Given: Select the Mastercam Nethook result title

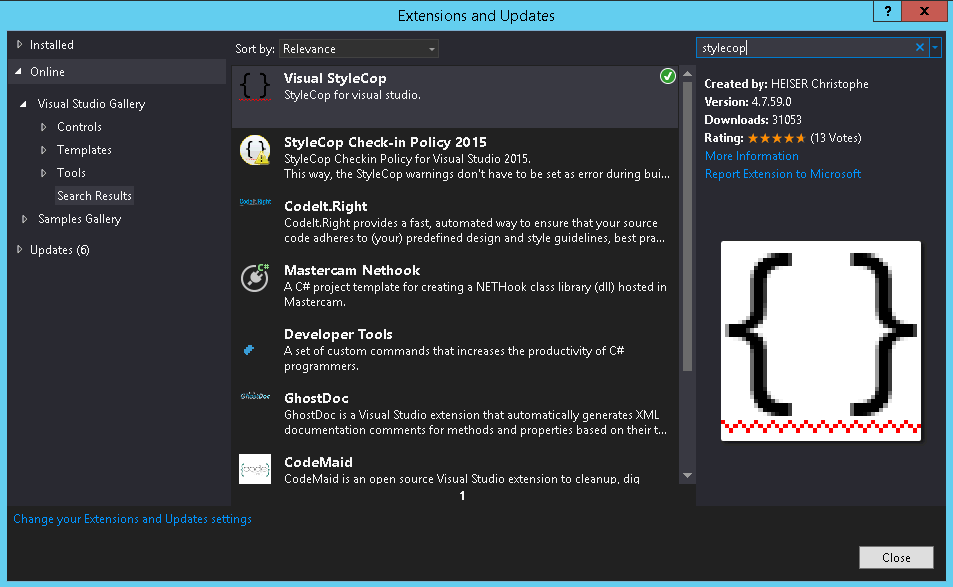Looking at the screenshot, I should [x=352, y=270].
